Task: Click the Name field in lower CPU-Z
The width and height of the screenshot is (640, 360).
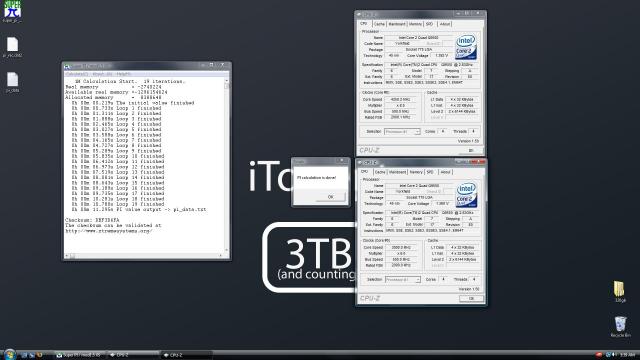Action: (419, 186)
